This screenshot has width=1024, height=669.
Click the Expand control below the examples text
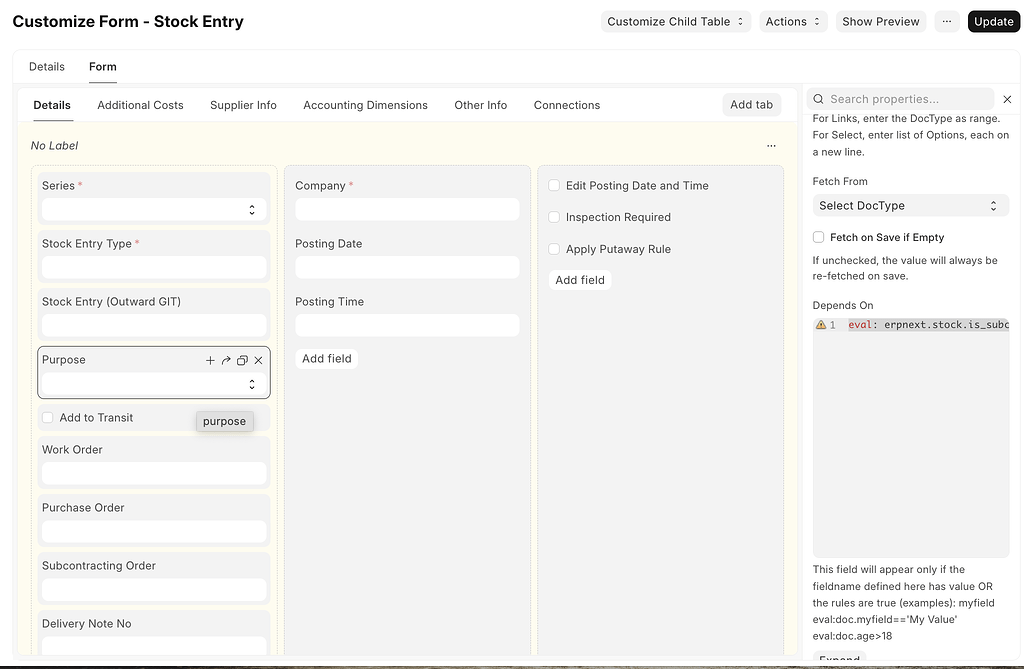tap(839, 659)
